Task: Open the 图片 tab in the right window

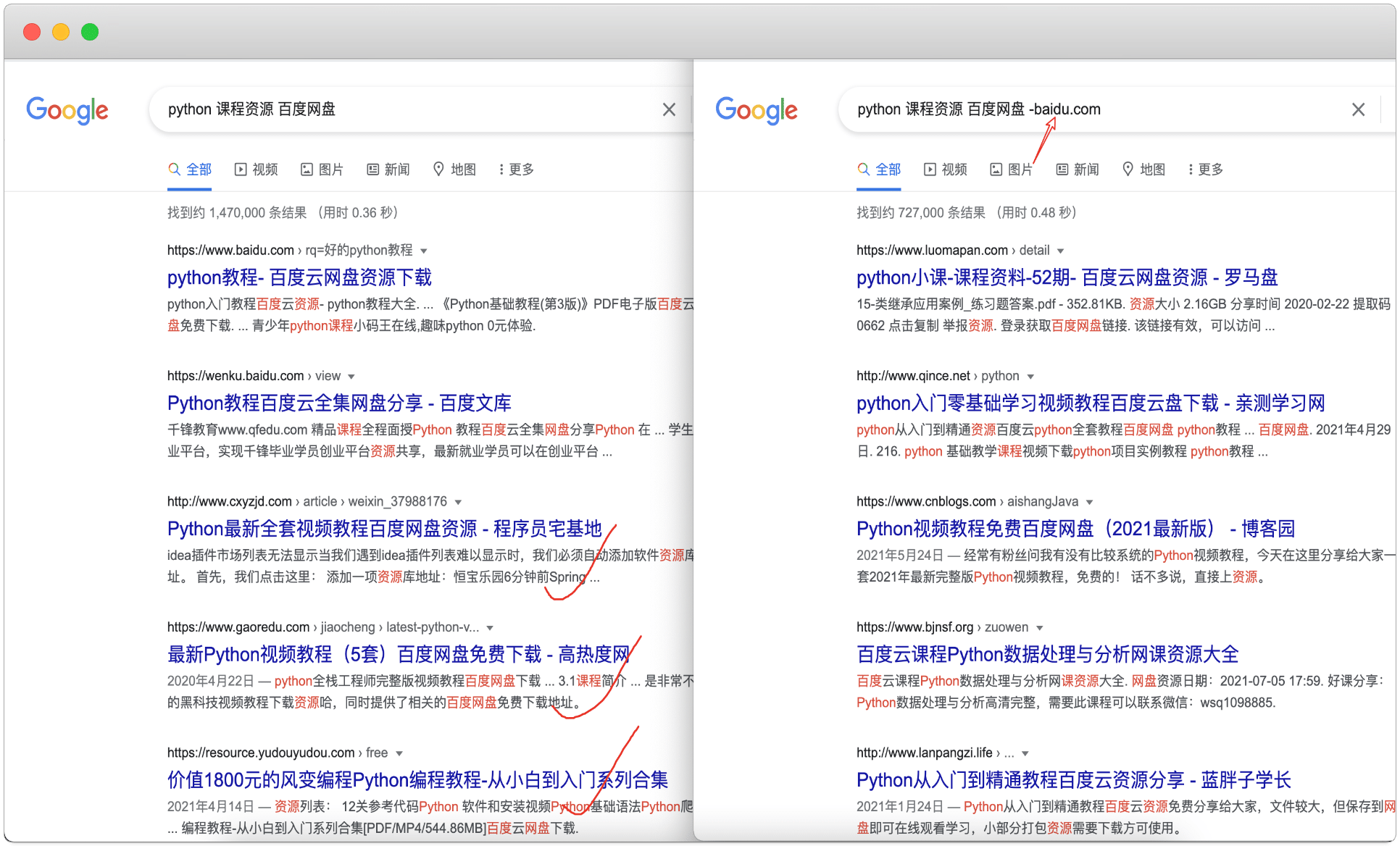Action: pos(1011,169)
